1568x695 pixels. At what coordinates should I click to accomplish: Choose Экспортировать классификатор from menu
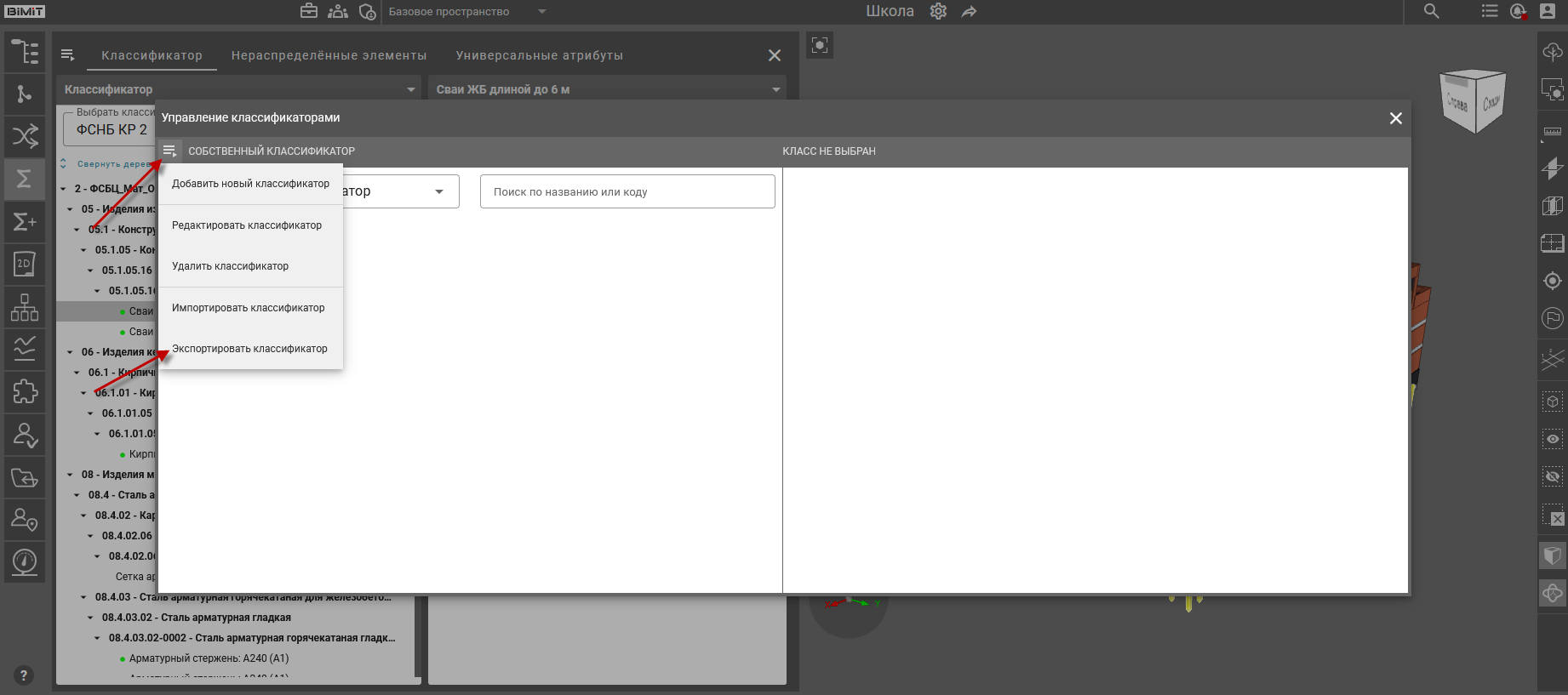[249, 349]
